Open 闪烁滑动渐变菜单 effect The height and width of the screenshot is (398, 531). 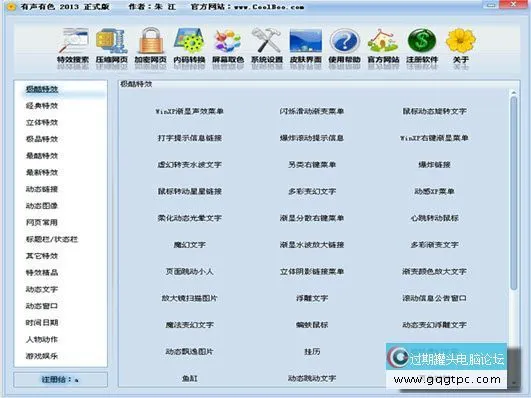[x=312, y=111]
